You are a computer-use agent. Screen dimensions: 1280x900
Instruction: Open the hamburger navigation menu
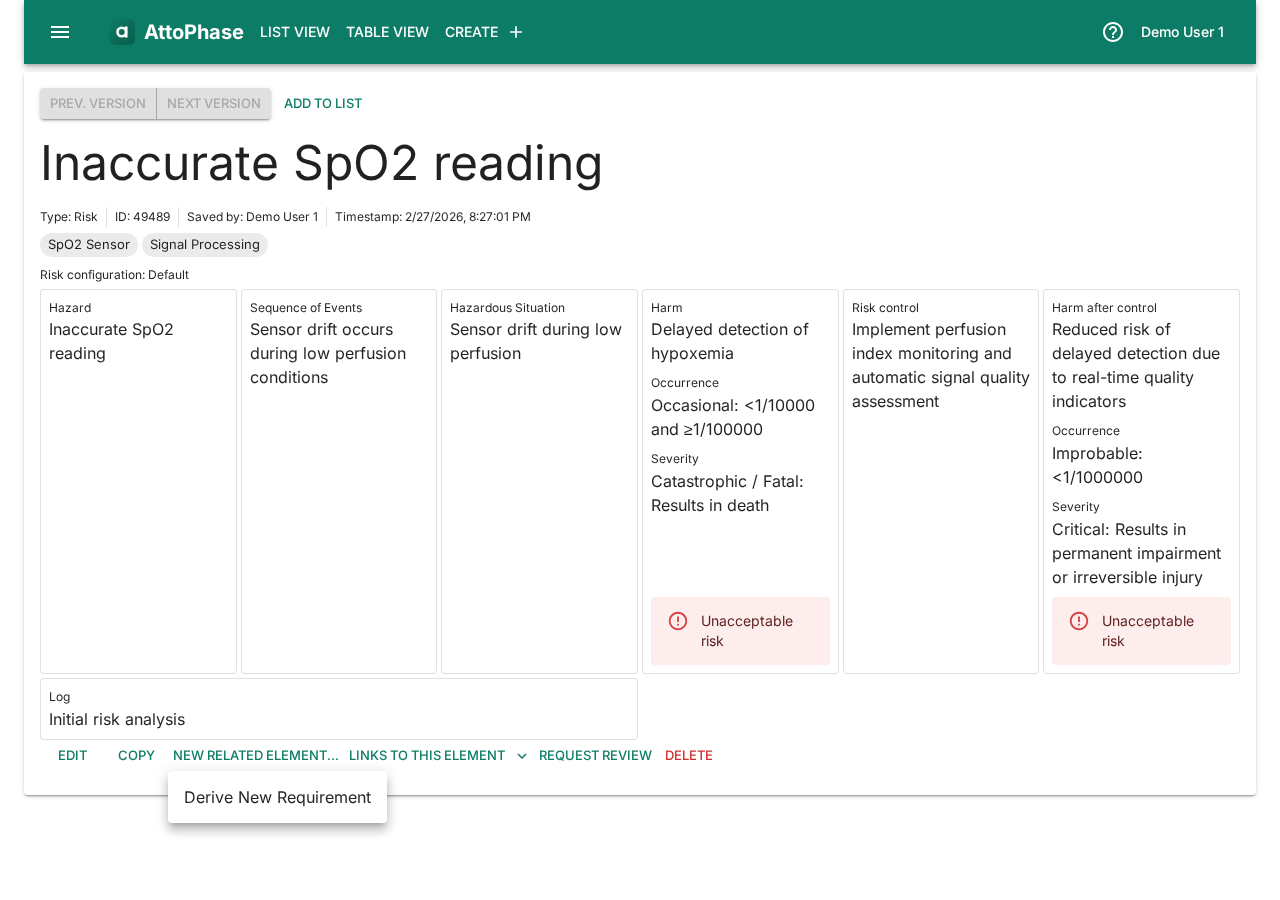click(60, 32)
